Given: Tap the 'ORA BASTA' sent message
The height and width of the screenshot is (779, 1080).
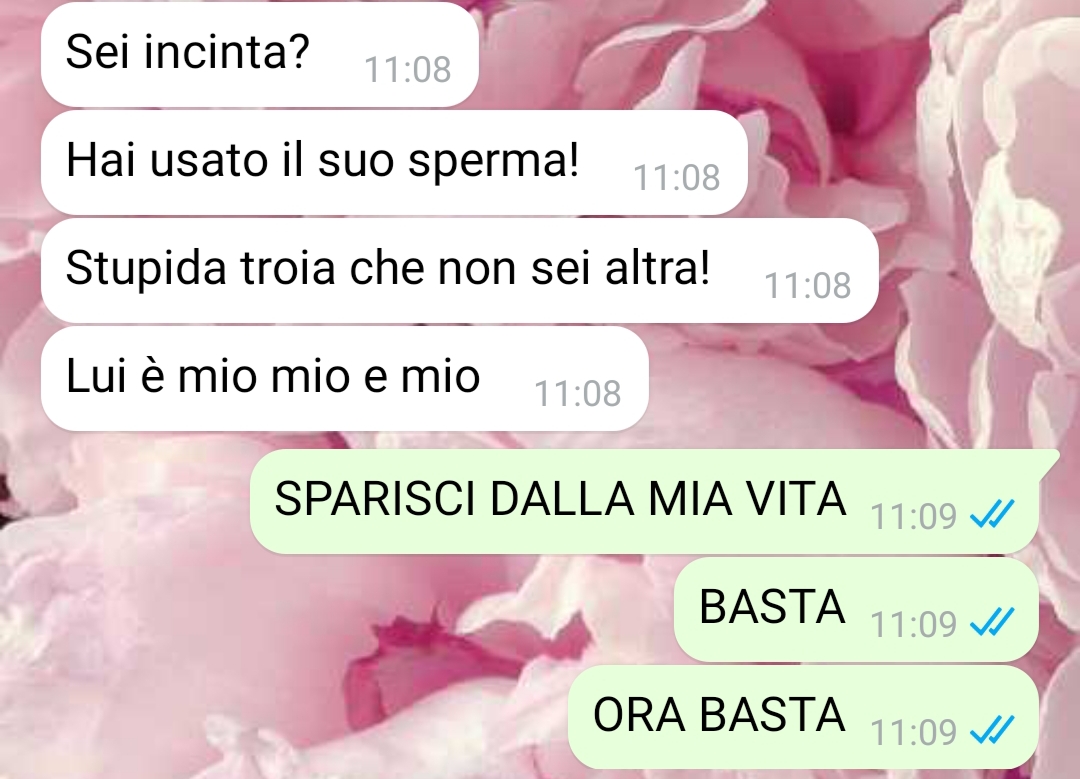Looking at the screenshot, I should click(803, 718).
